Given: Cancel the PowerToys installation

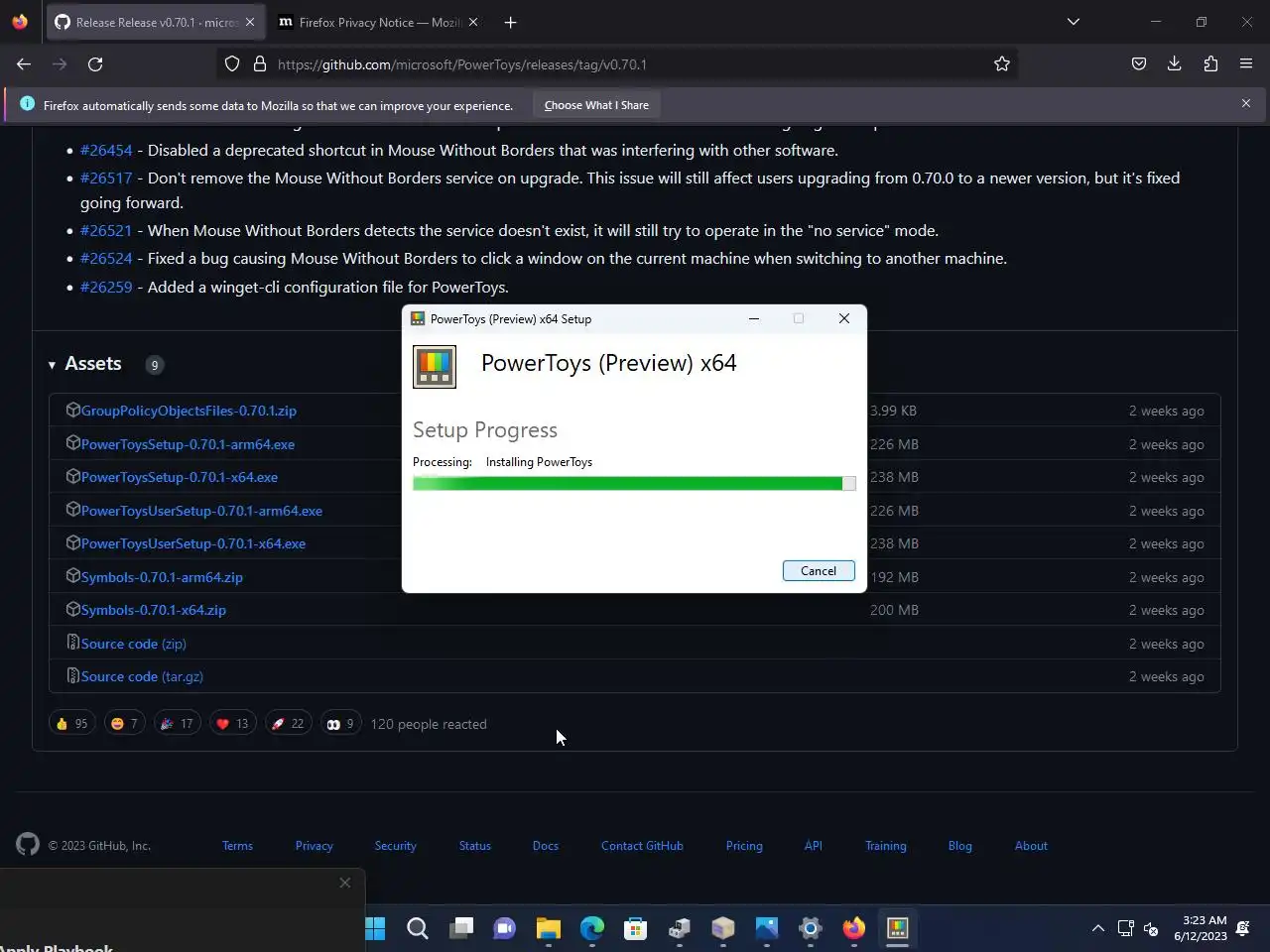Looking at the screenshot, I should (x=819, y=570).
